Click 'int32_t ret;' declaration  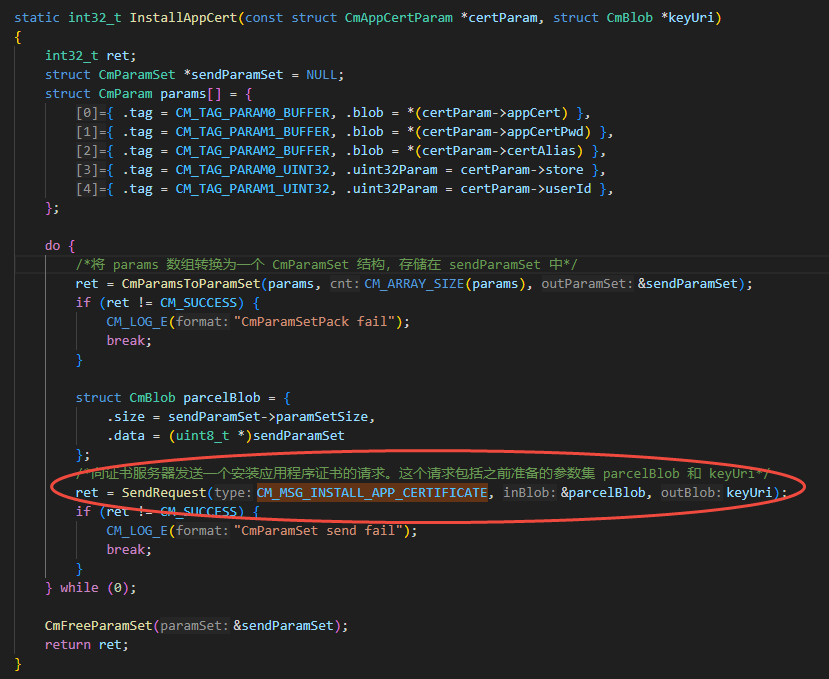click(90, 56)
